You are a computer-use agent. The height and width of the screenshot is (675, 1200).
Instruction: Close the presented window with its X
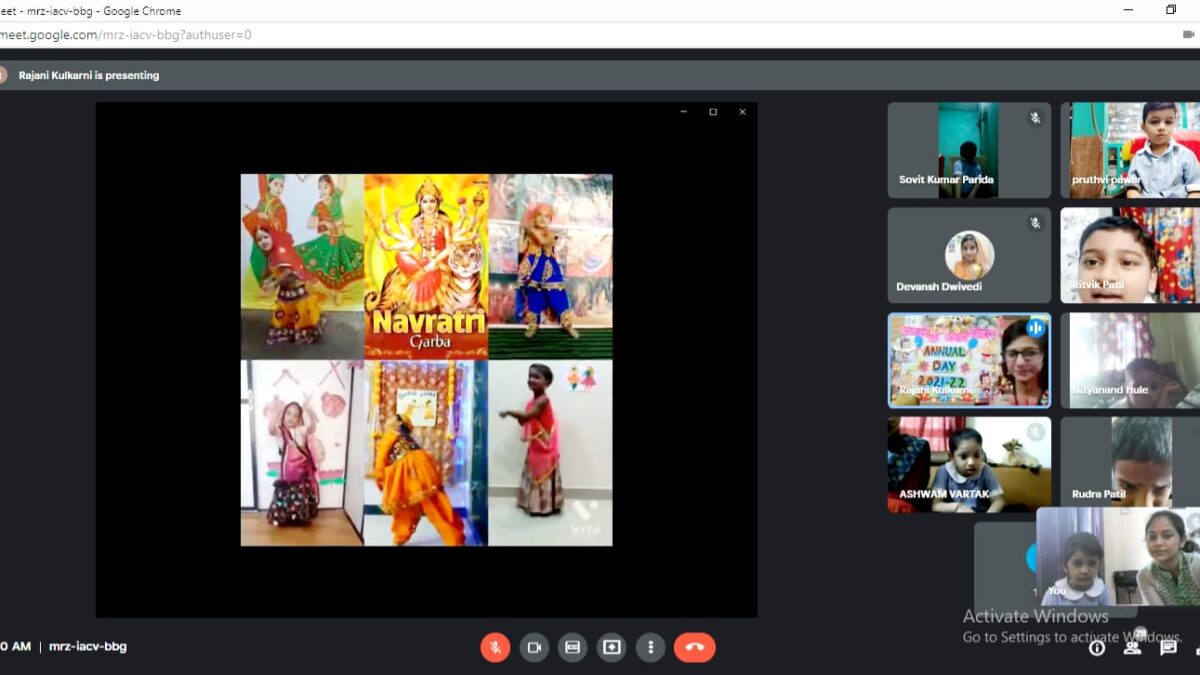pyautogui.click(x=742, y=112)
